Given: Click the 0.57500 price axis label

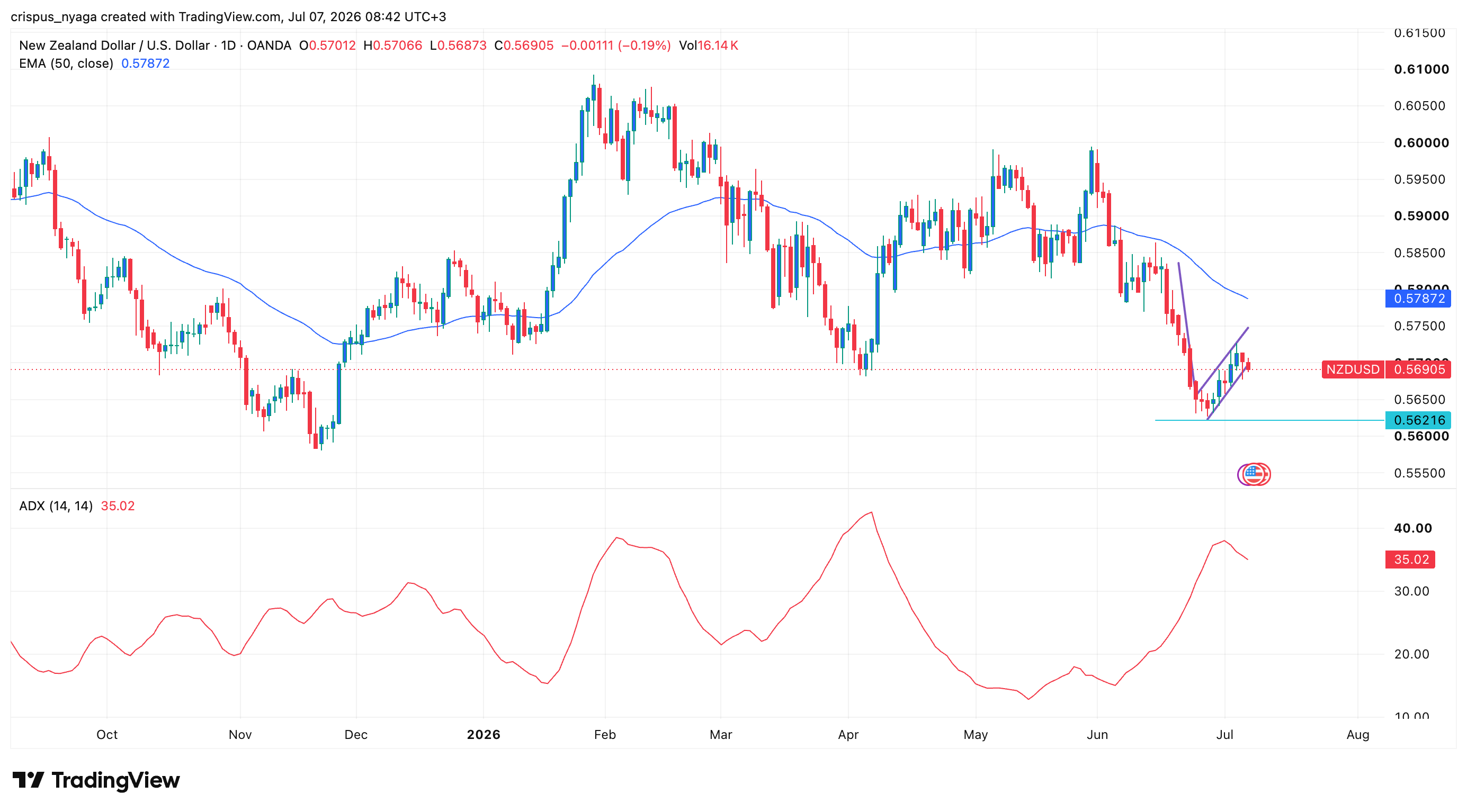Looking at the screenshot, I should pos(1420,326).
